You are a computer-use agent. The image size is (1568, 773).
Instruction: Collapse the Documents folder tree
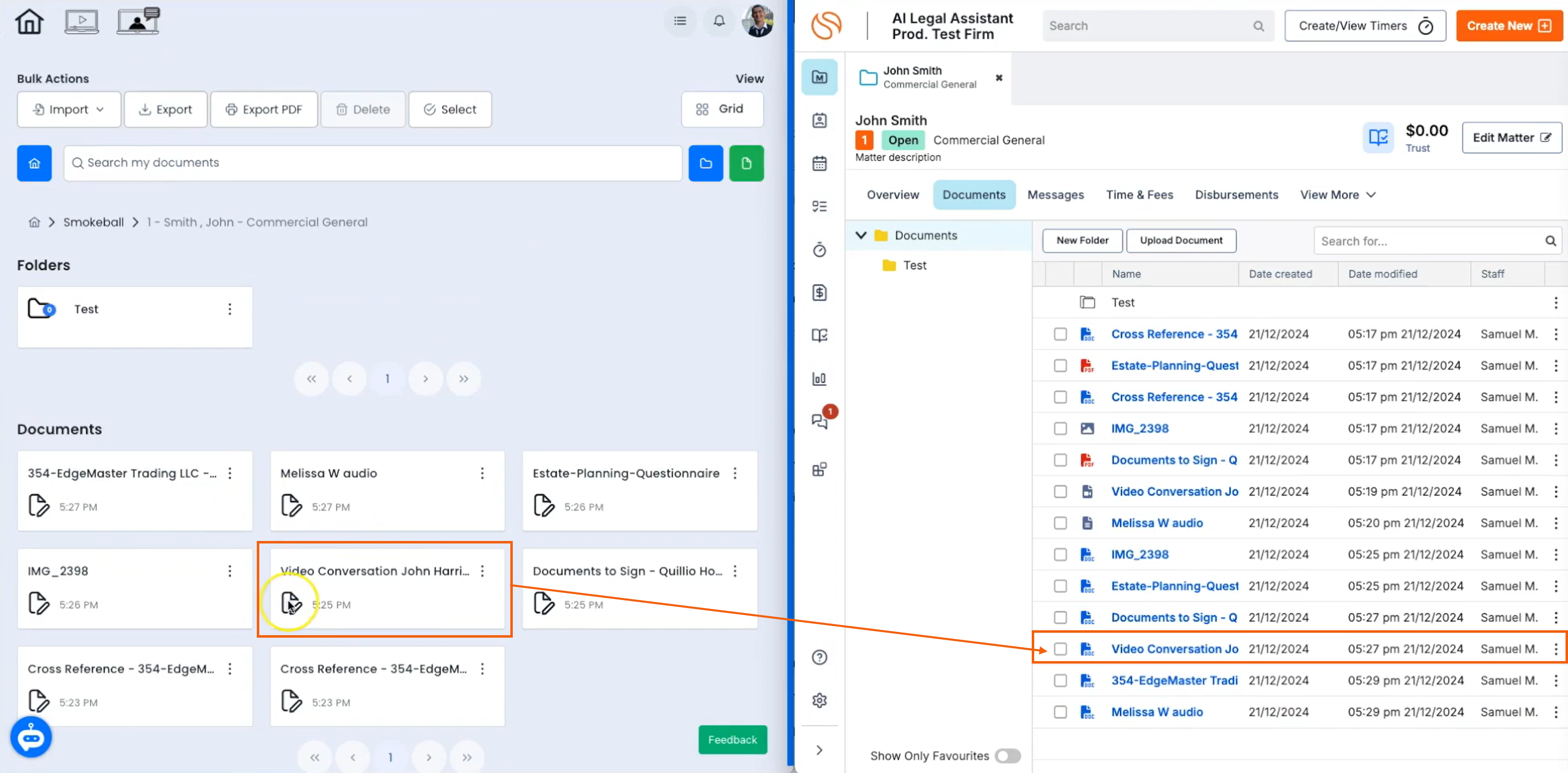pos(861,236)
